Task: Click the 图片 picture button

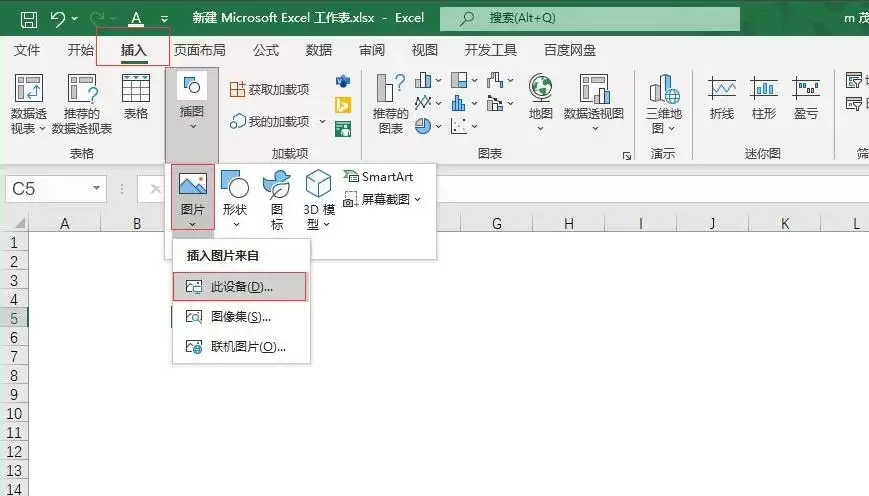Action: coord(193,197)
